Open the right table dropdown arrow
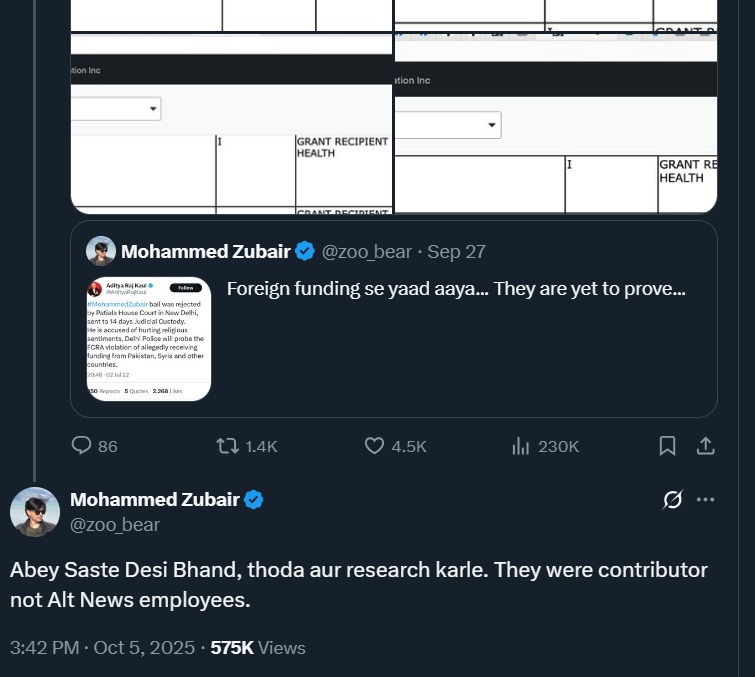Image resolution: width=755 pixels, height=677 pixels. point(492,125)
